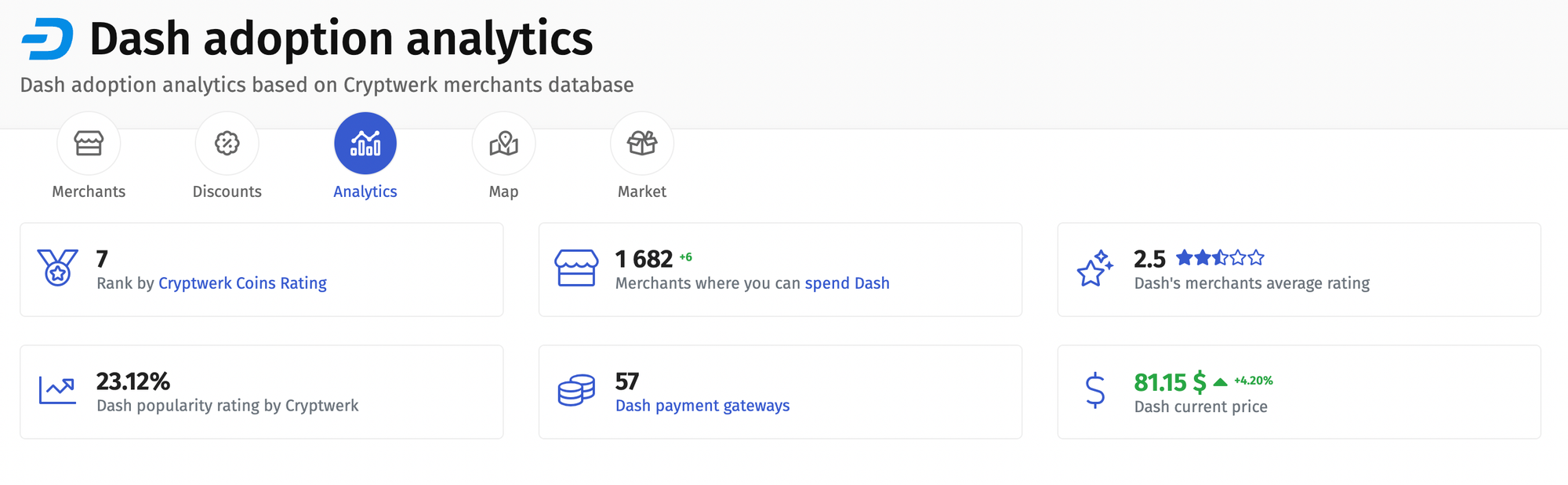This screenshot has width=1568, height=485.
Task: Click the 81.15 $ price value
Action: [1170, 382]
